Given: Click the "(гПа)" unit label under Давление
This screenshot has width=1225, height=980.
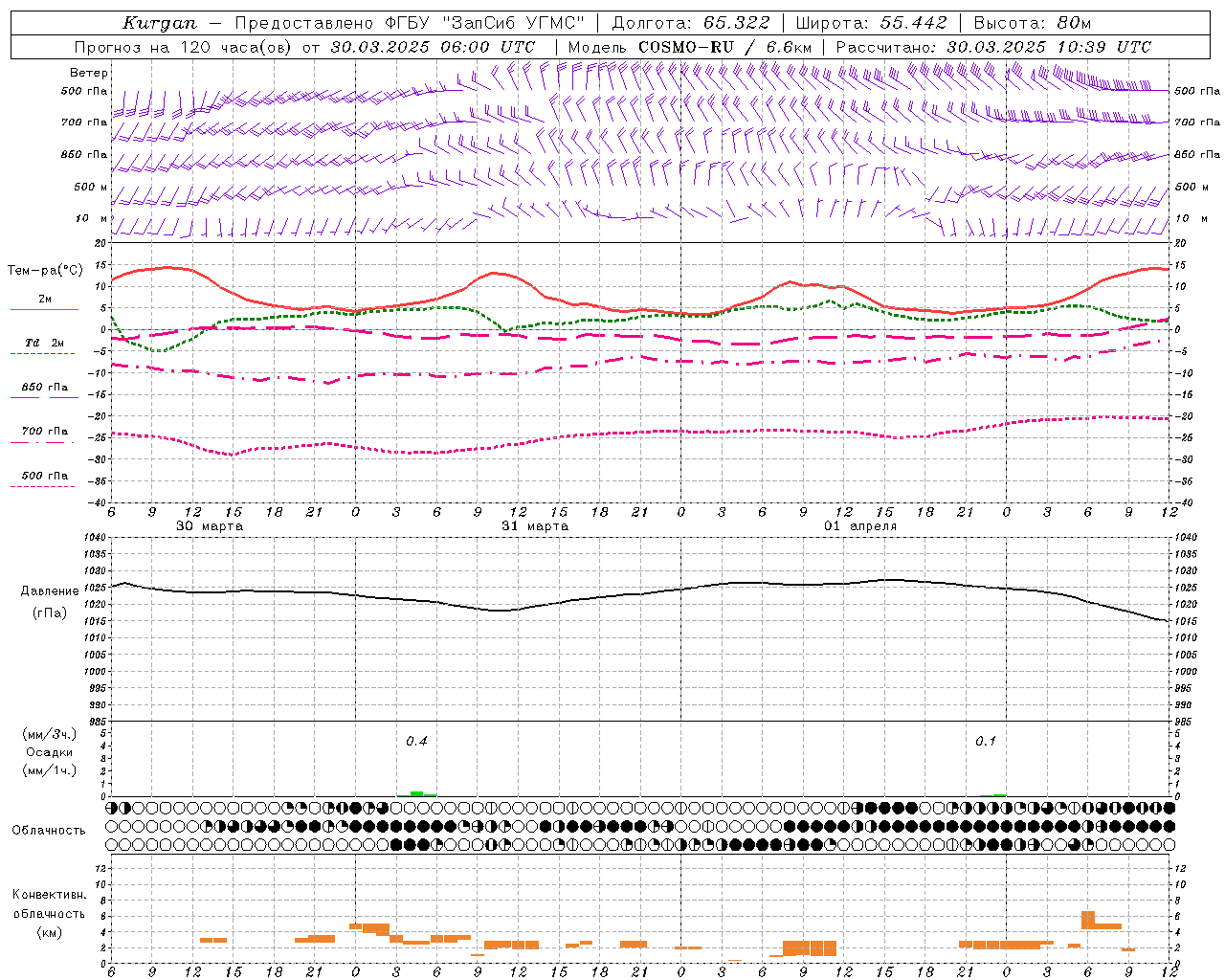Looking at the screenshot, I should point(50,612).
